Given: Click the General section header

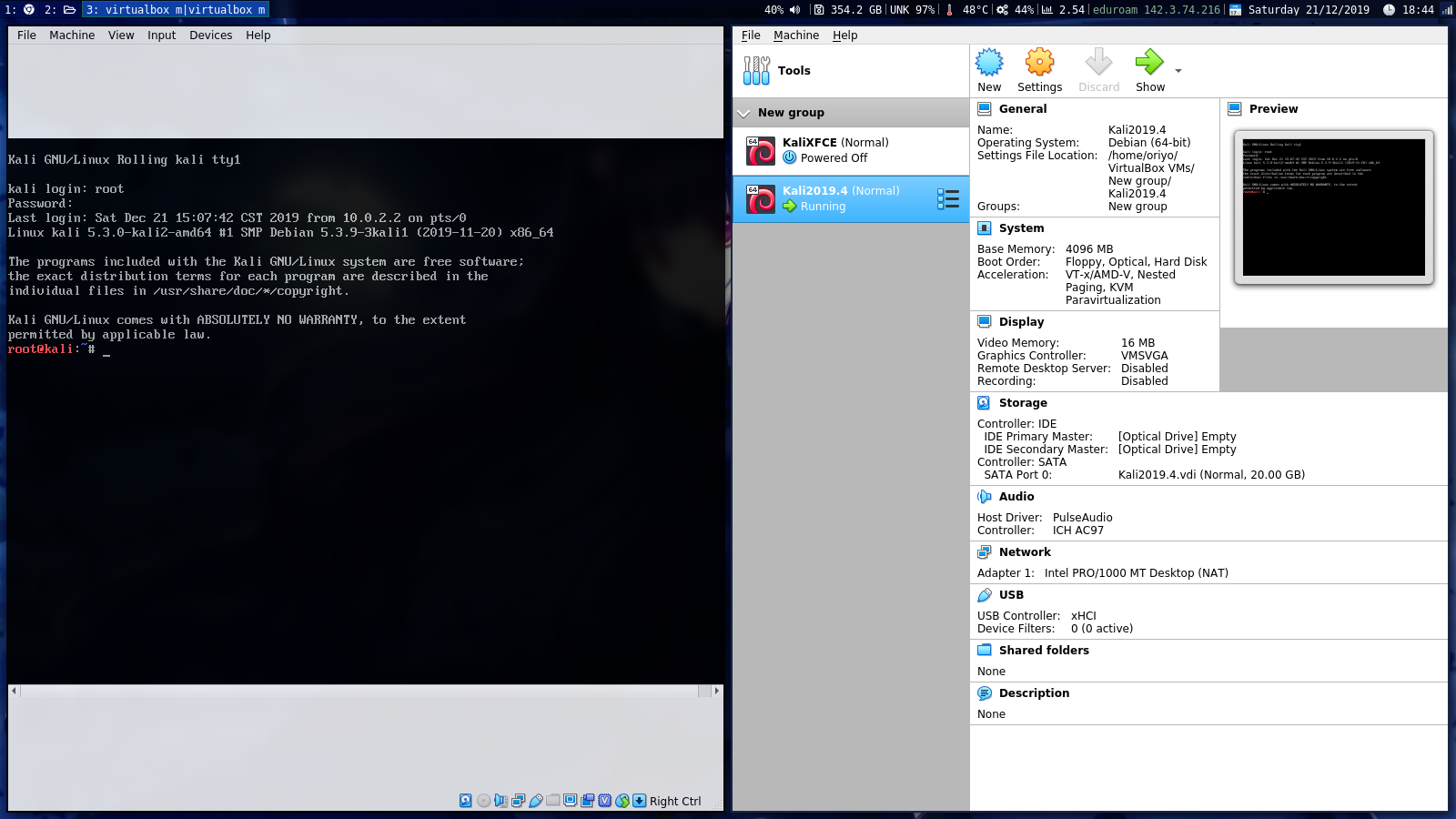Looking at the screenshot, I should (1023, 109).
